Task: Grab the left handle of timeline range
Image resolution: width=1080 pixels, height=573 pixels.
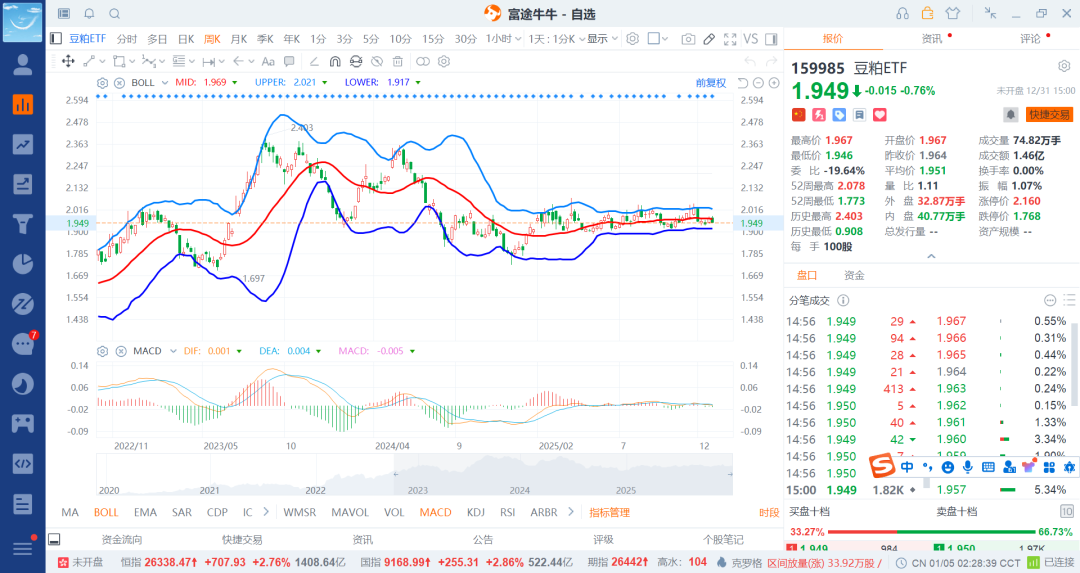Action: 395,475
